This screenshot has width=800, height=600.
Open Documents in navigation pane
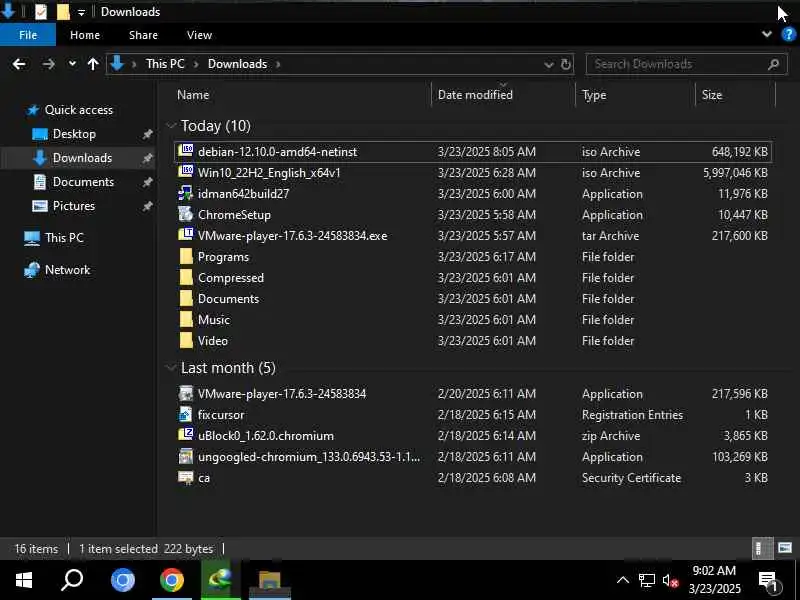coord(83,182)
